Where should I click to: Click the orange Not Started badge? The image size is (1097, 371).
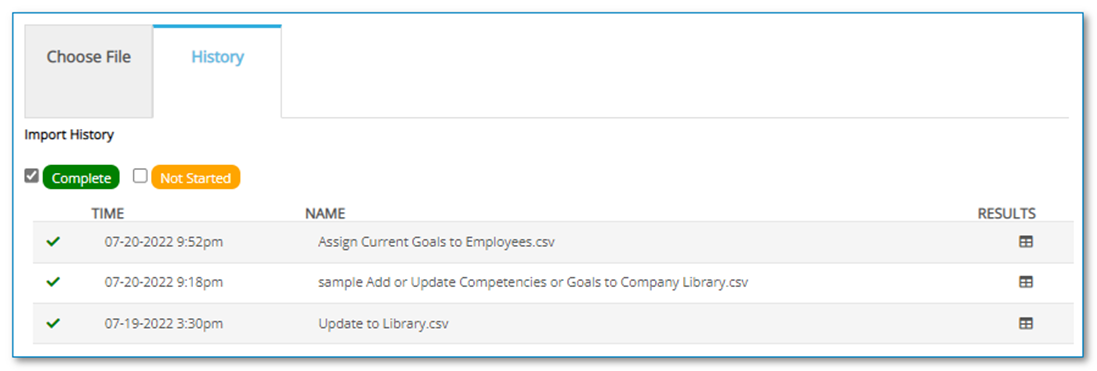[195, 178]
